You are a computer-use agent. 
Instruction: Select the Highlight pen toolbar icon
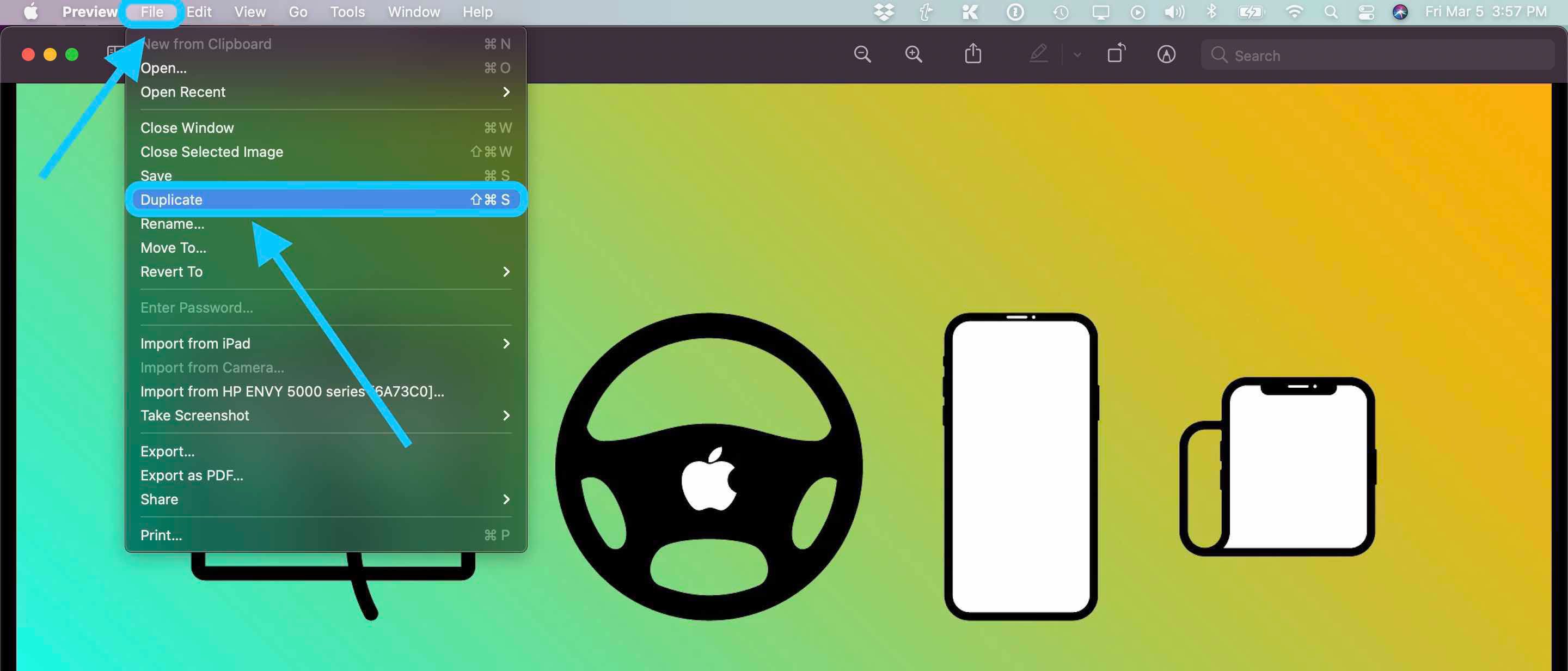pyautogui.click(x=1038, y=53)
